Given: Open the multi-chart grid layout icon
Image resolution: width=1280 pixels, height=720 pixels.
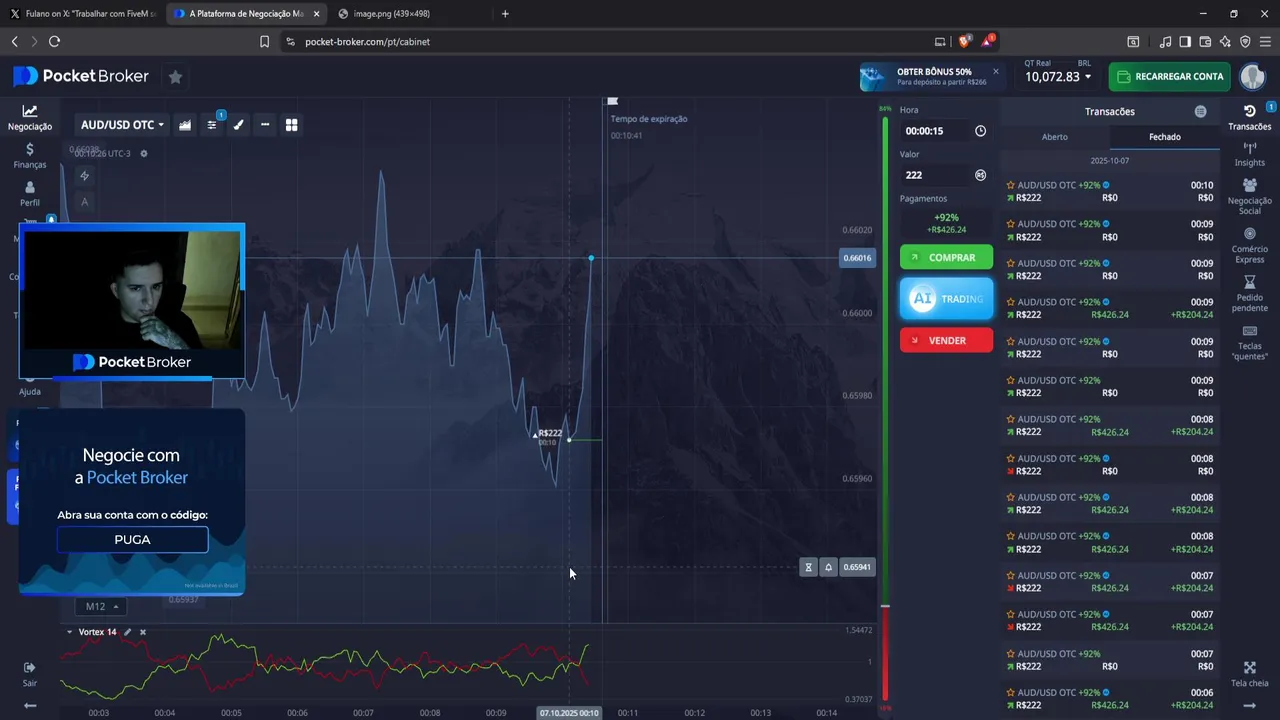Looking at the screenshot, I should click(292, 125).
